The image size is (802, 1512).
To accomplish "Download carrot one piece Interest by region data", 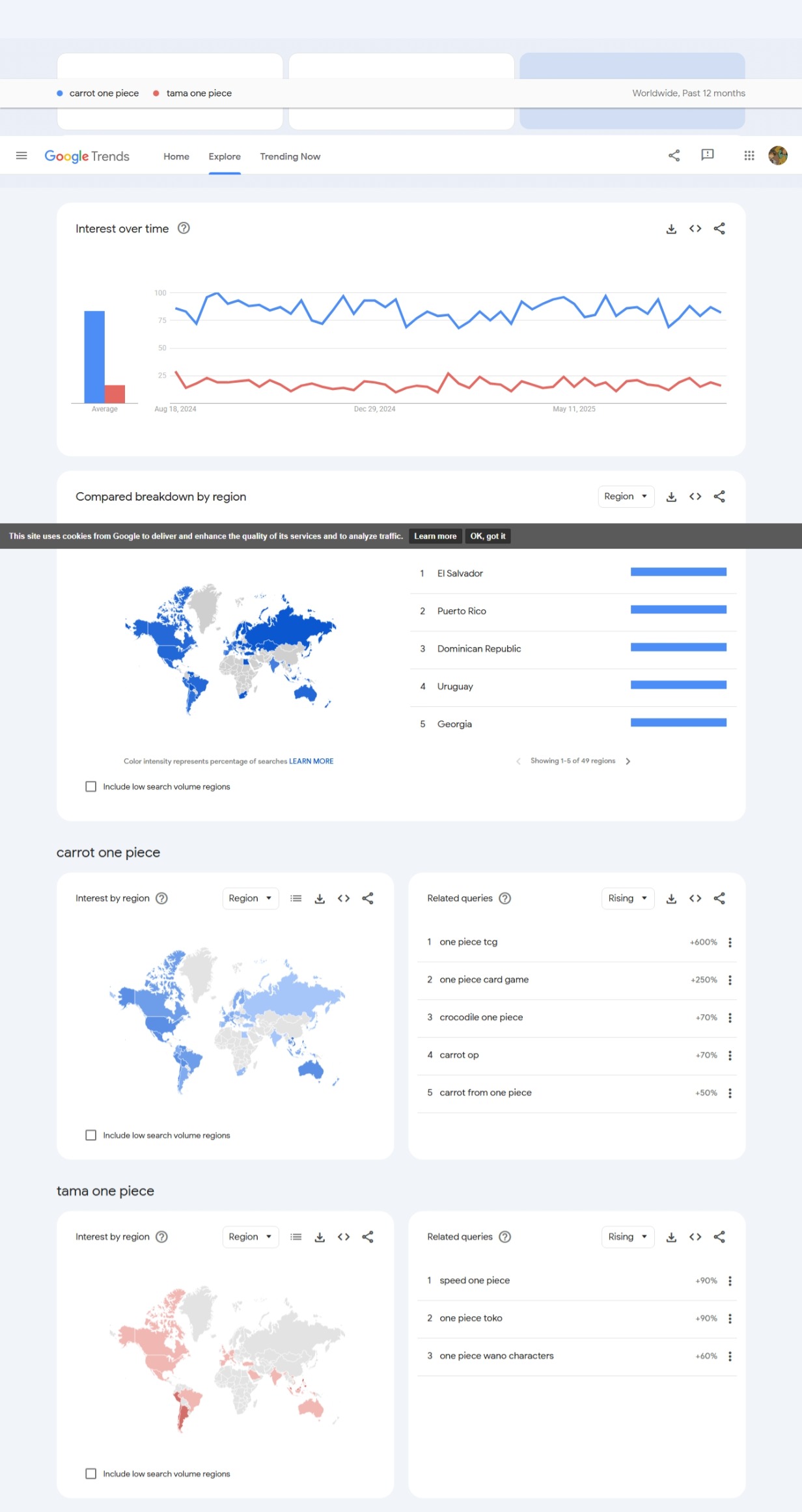I will click(320, 898).
